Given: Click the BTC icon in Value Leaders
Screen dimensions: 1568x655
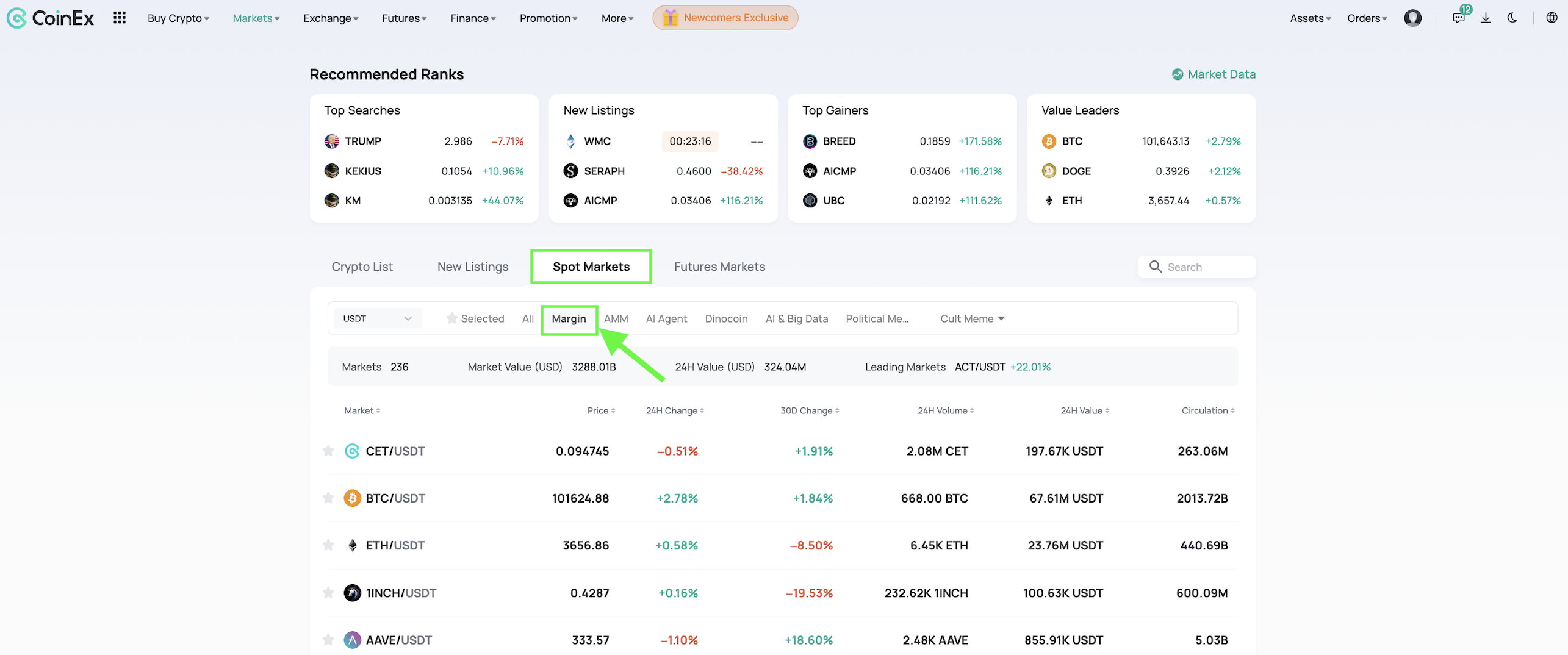Looking at the screenshot, I should 1049,141.
